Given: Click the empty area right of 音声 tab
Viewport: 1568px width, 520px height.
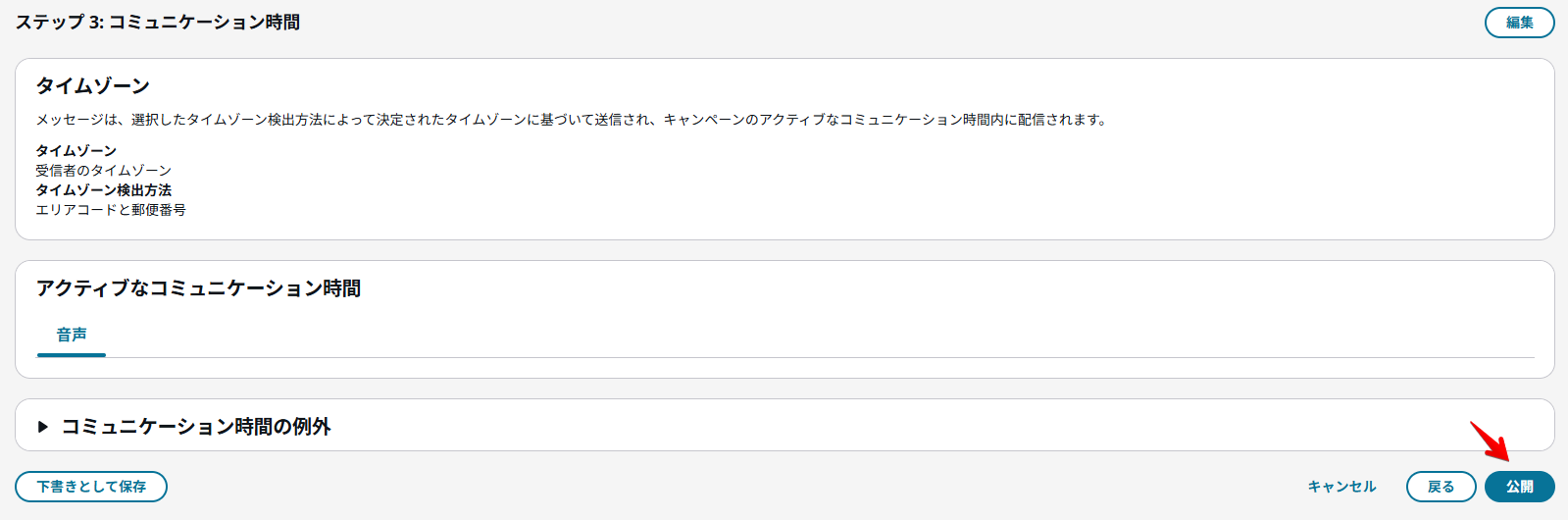Looking at the screenshot, I should 784,336.
